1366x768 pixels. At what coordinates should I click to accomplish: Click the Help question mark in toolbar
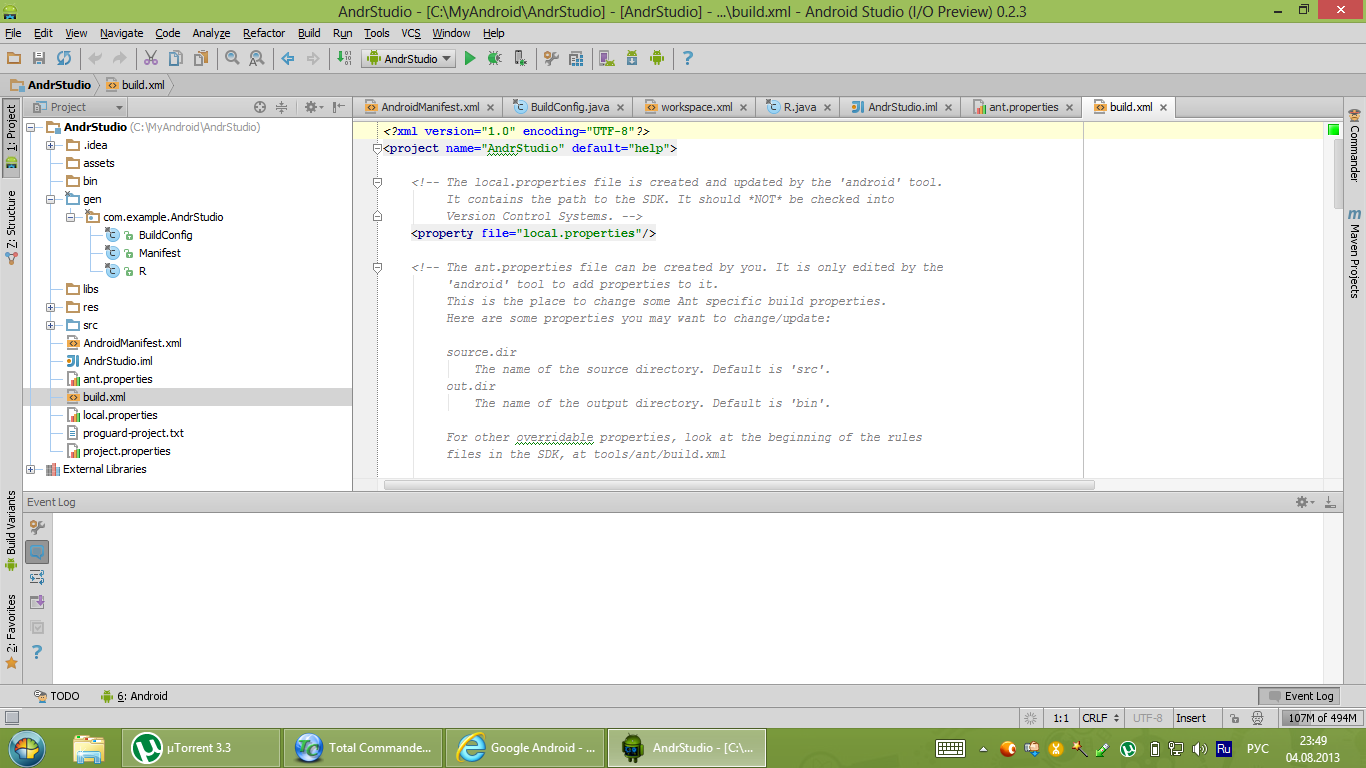tap(687, 59)
